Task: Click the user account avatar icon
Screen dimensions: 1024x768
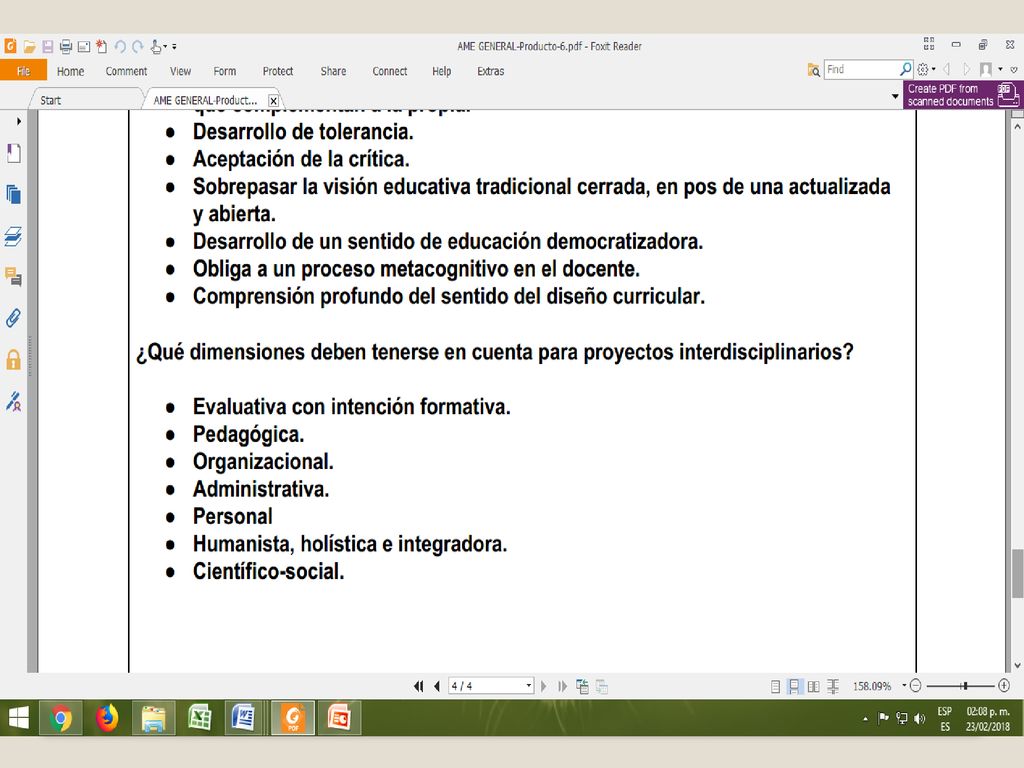Action: [x=986, y=69]
